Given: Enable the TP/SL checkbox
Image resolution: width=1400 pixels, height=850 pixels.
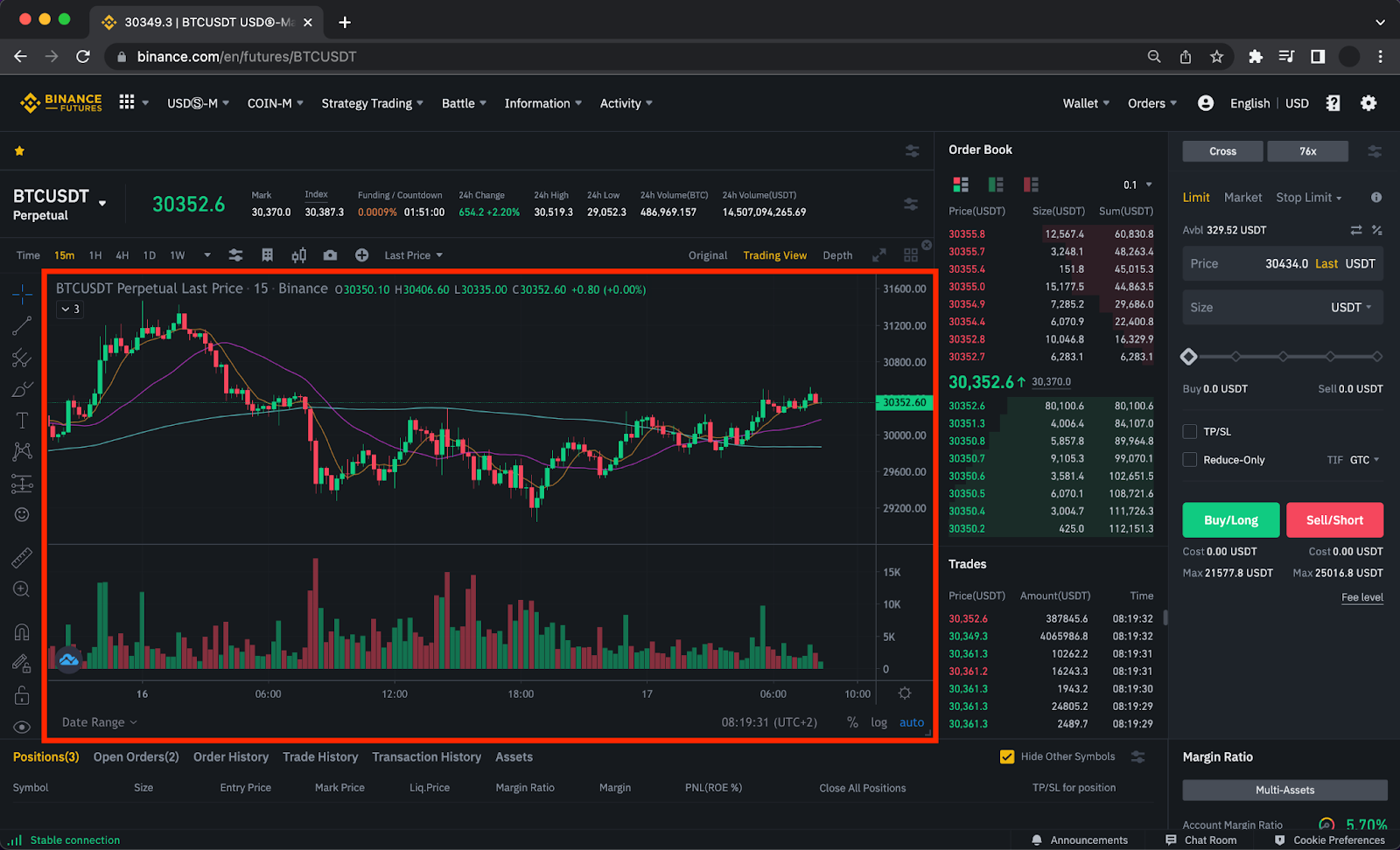Looking at the screenshot, I should [1190, 431].
